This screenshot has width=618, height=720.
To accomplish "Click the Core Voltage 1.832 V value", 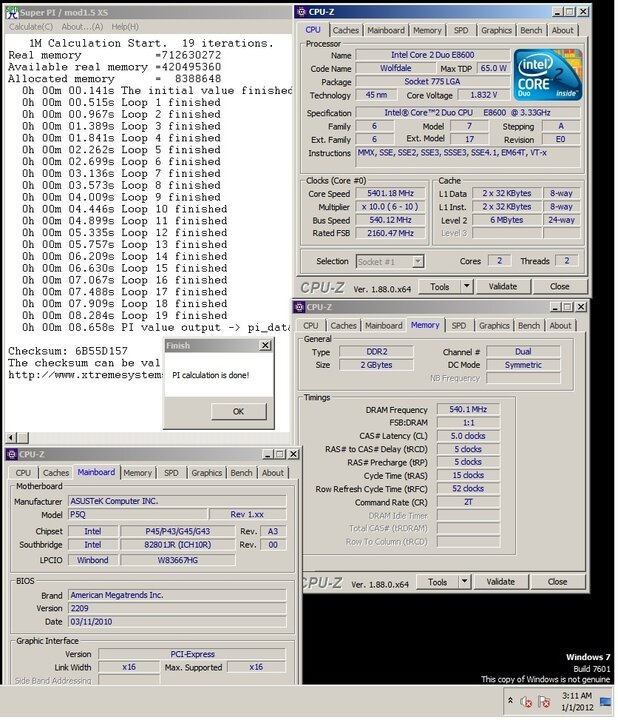I will [483, 95].
